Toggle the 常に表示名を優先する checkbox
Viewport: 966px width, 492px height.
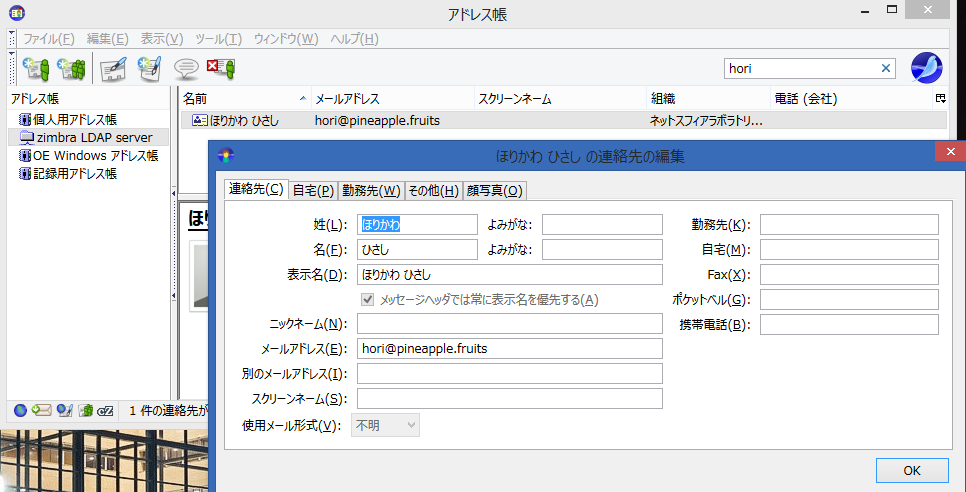368,299
